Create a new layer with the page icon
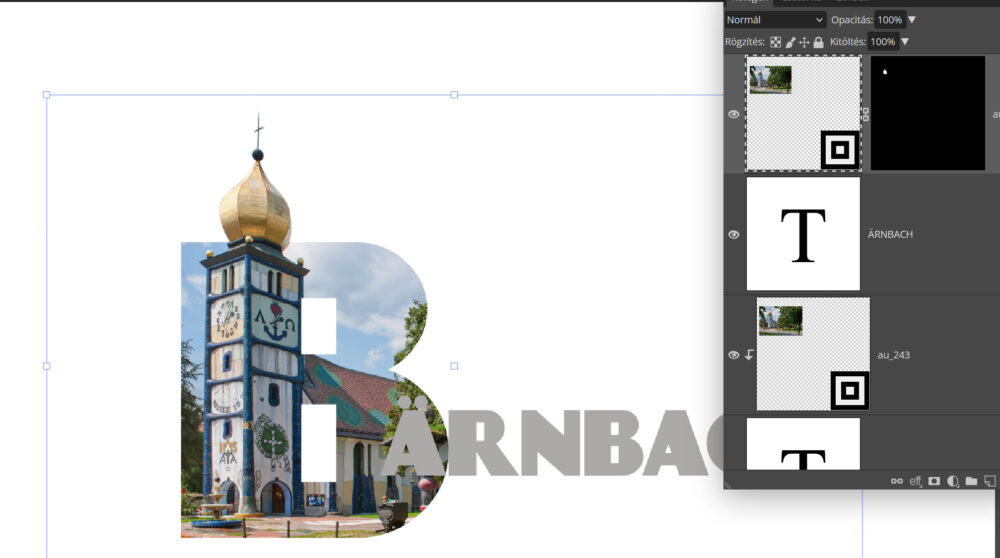Image resolution: width=1000 pixels, height=558 pixels. [990, 481]
